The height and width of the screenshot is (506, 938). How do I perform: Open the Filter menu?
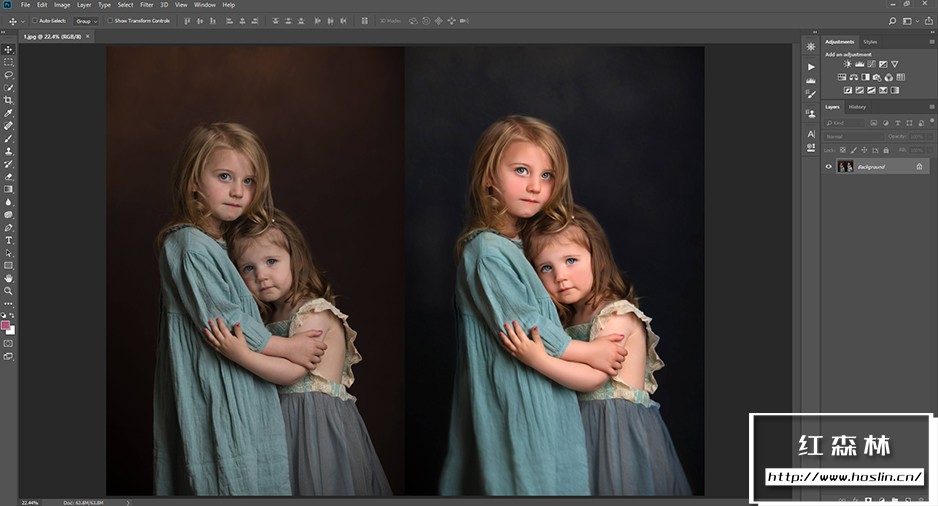click(x=147, y=5)
